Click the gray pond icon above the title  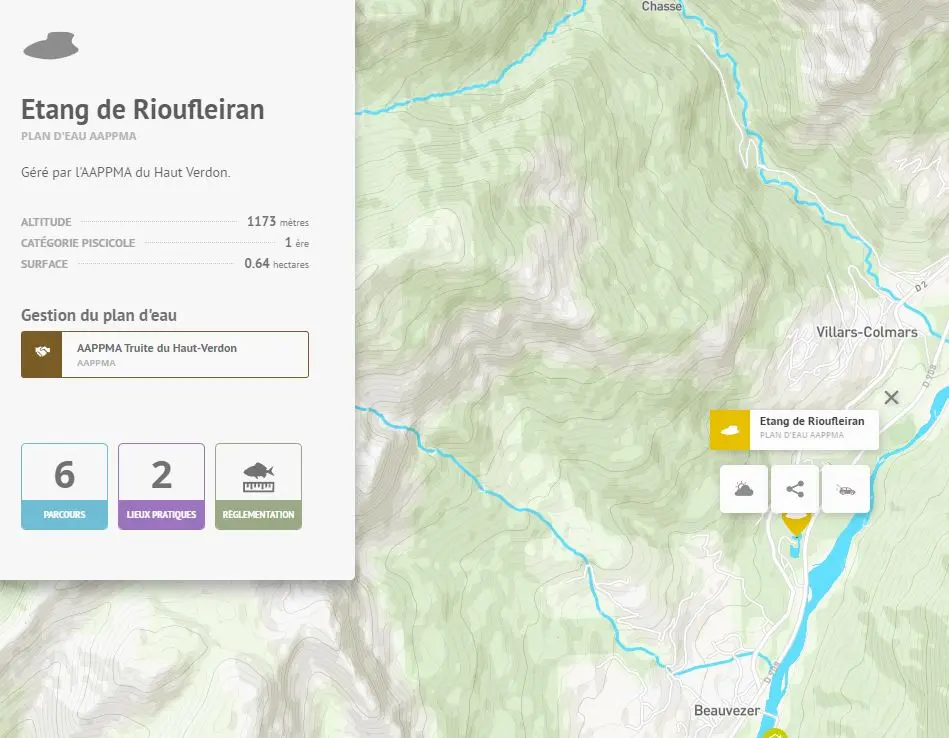click(50, 45)
